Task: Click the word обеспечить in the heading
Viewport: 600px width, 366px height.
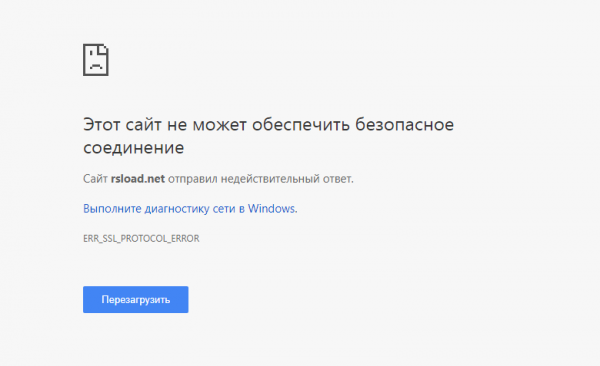Action: point(301,126)
